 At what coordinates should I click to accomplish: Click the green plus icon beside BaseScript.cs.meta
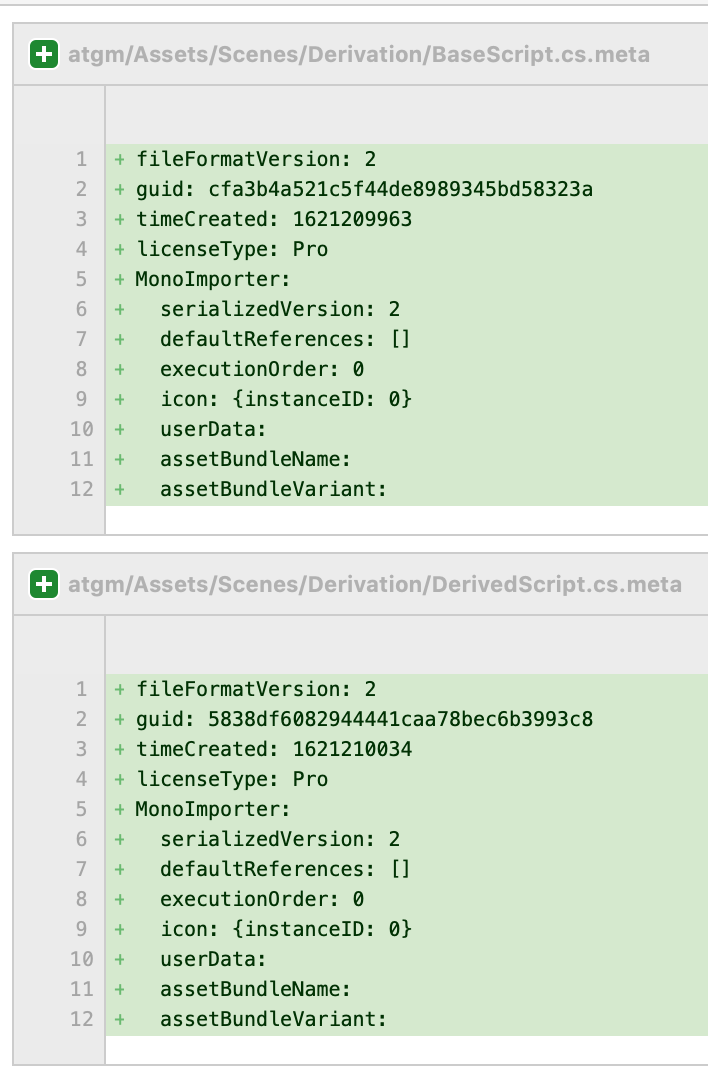(x=44, y=54)
